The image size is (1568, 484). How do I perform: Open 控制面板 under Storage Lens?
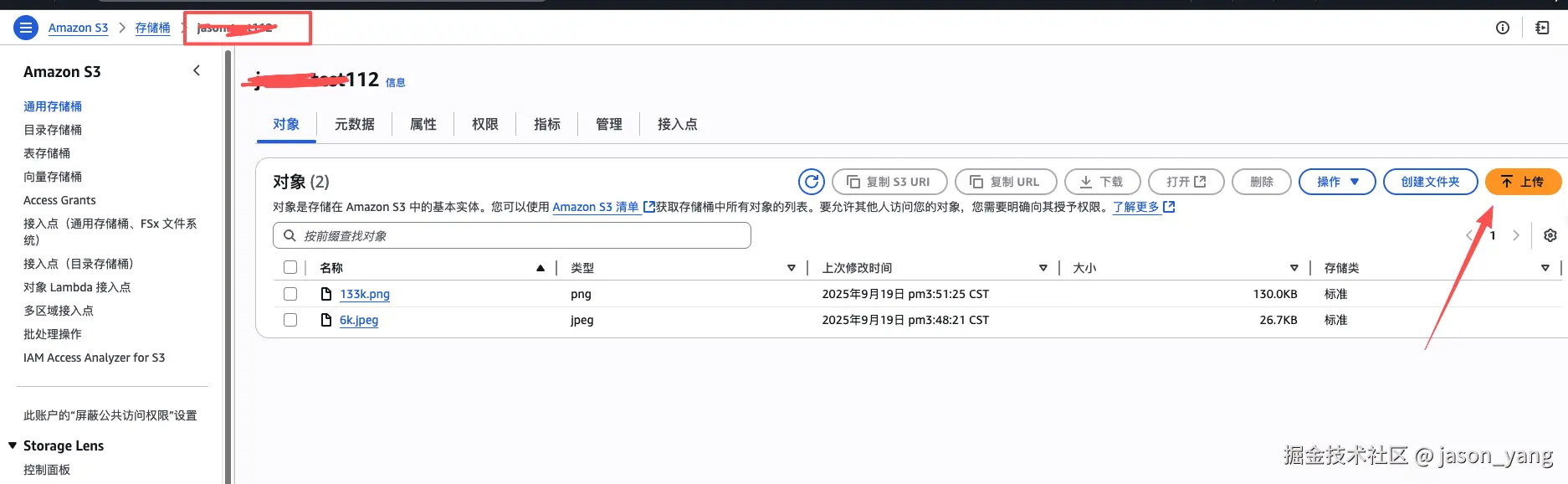47,470
